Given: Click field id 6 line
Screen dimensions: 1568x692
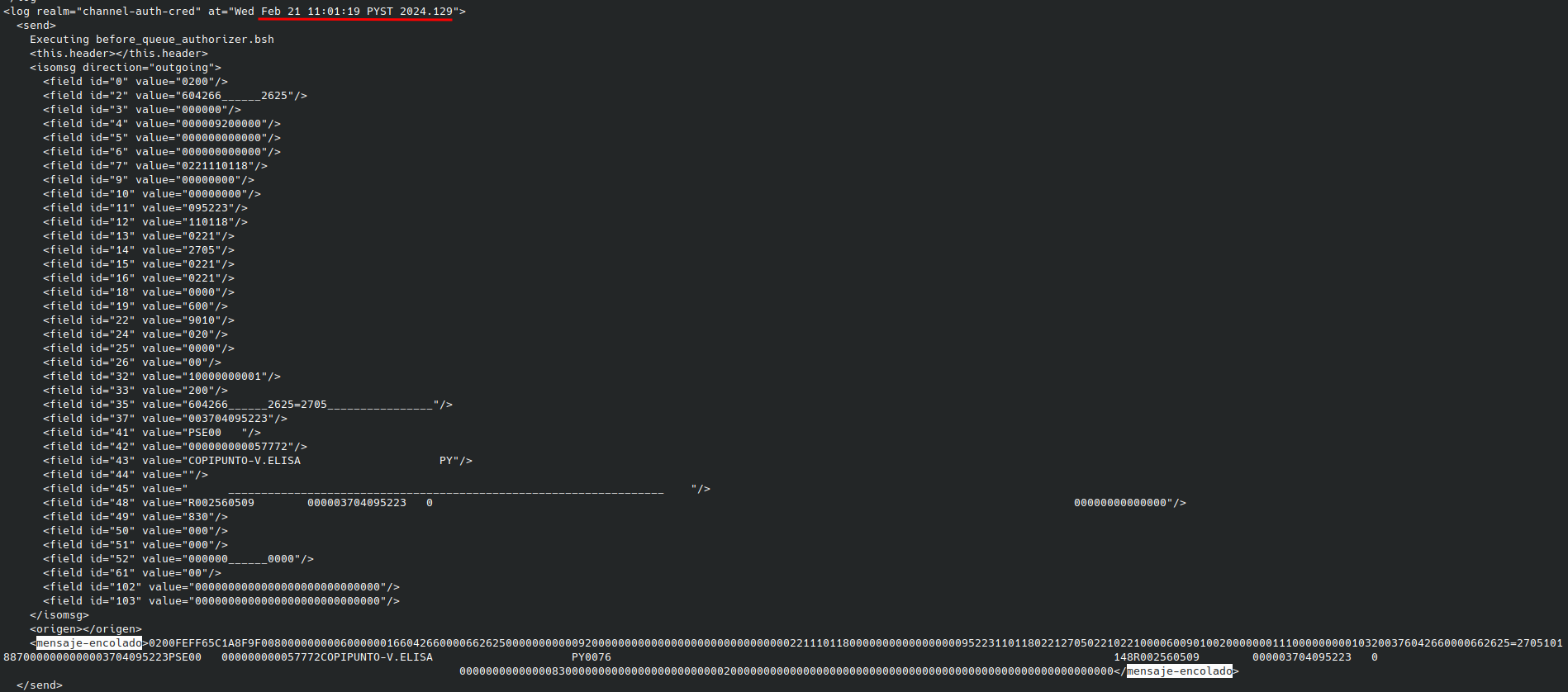Looking at the screenshot, I should [x=162, y=152].
